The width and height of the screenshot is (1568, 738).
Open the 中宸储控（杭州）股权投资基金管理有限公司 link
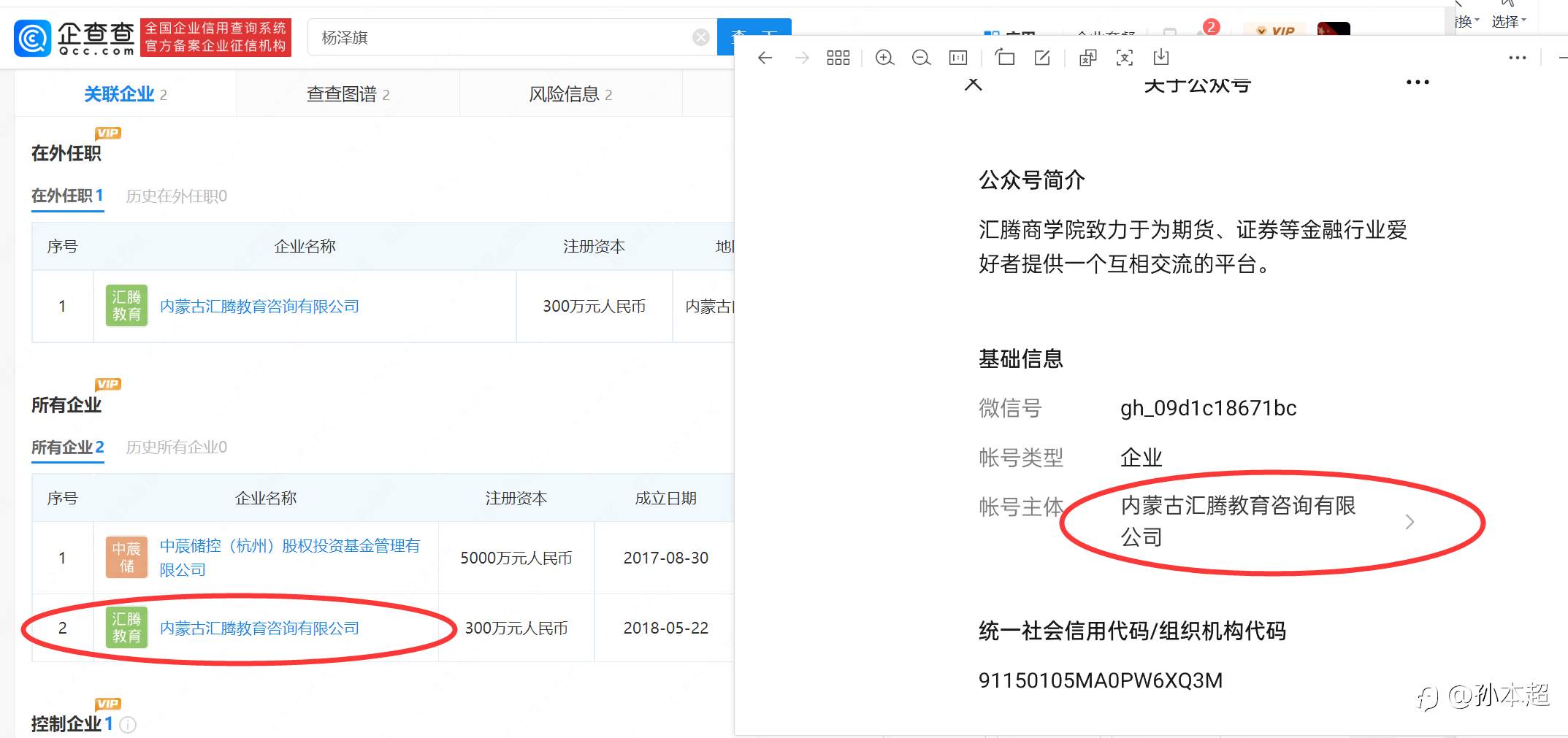[290, 558]
